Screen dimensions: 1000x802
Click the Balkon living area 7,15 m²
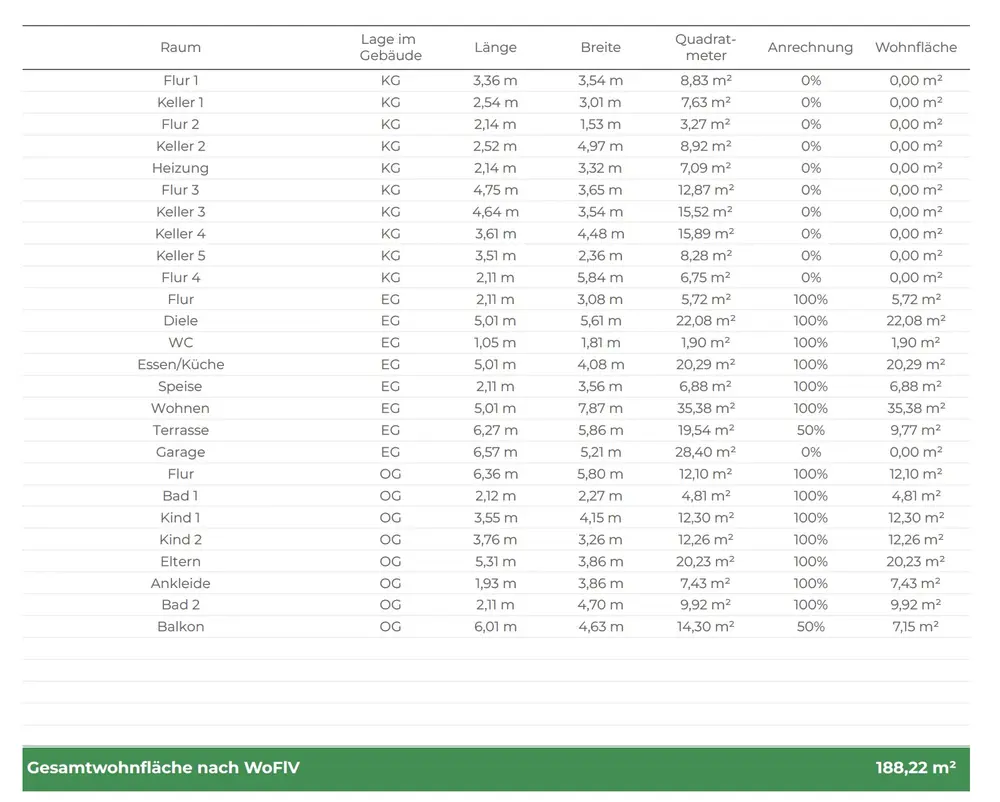pos(915,627)
